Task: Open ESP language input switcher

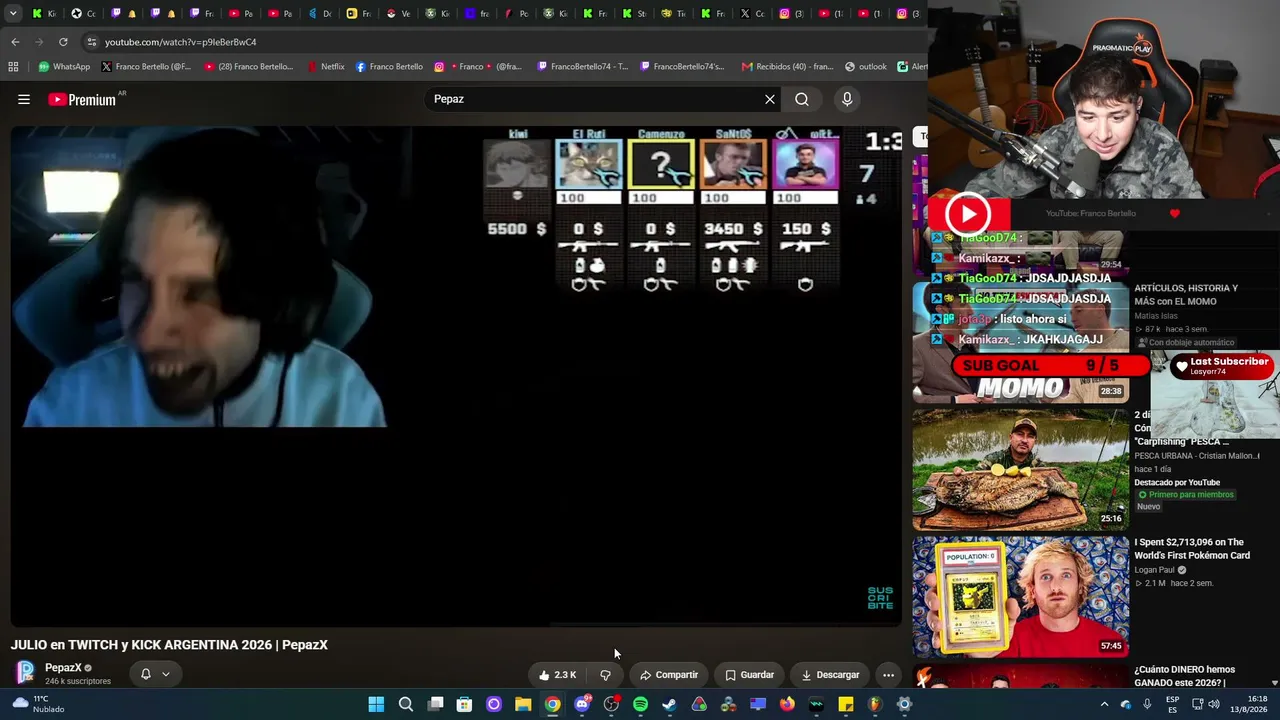Action: click(x=1173, y=704)
